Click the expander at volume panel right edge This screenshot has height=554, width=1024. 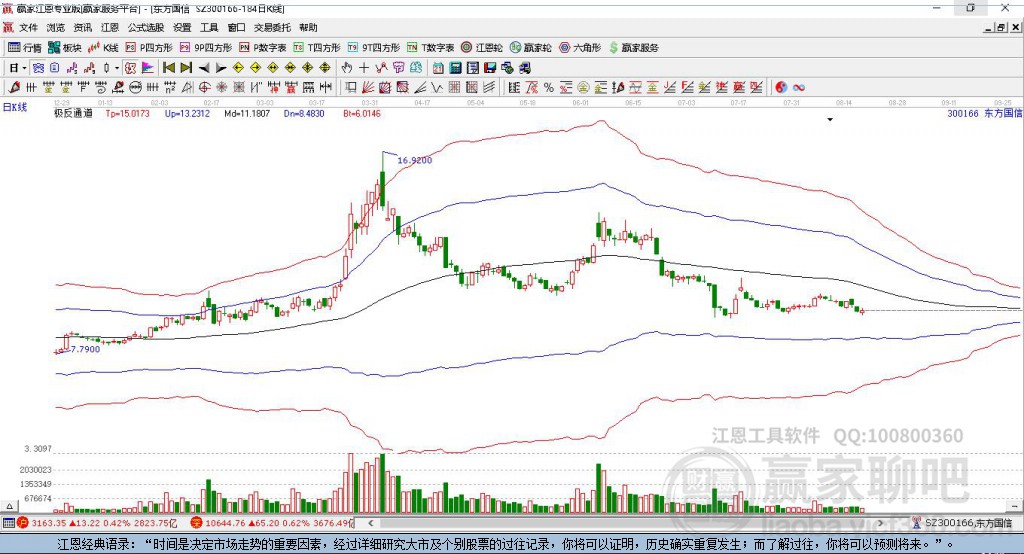pyautogui.click(x=1014, y=506)
